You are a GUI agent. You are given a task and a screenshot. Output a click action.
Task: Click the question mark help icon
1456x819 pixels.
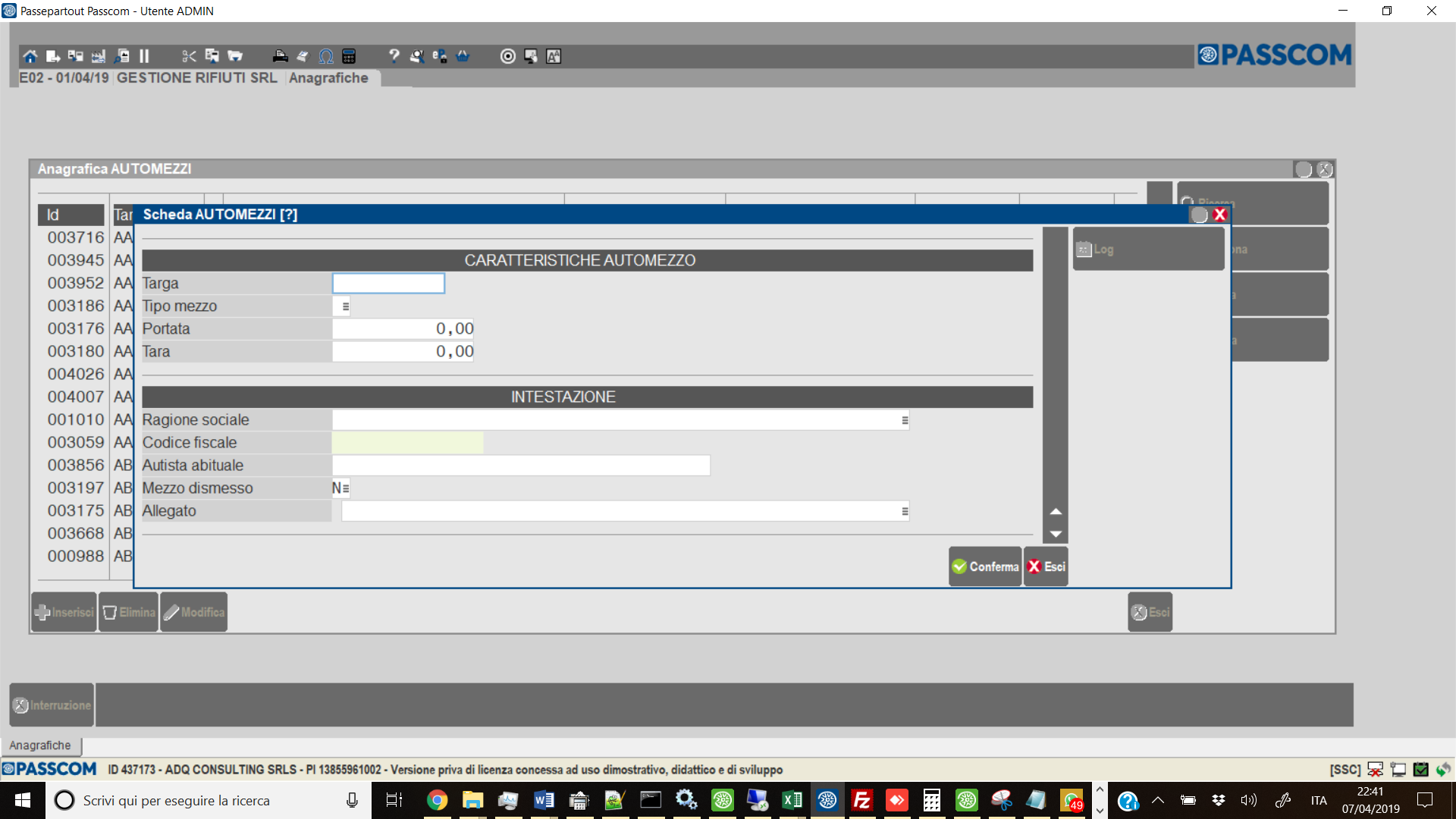click(394, 56)
